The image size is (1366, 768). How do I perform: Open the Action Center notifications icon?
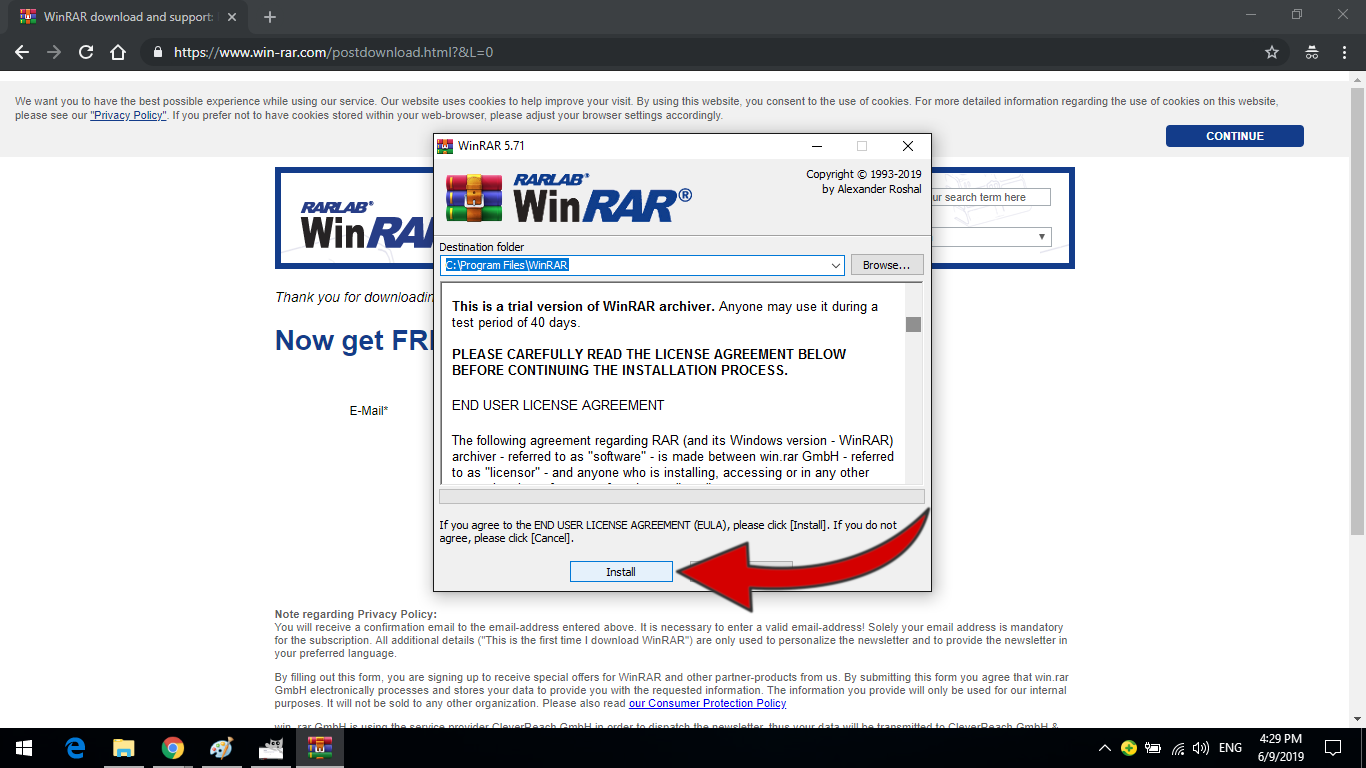pyautogui.click(x=1333, y=748)
